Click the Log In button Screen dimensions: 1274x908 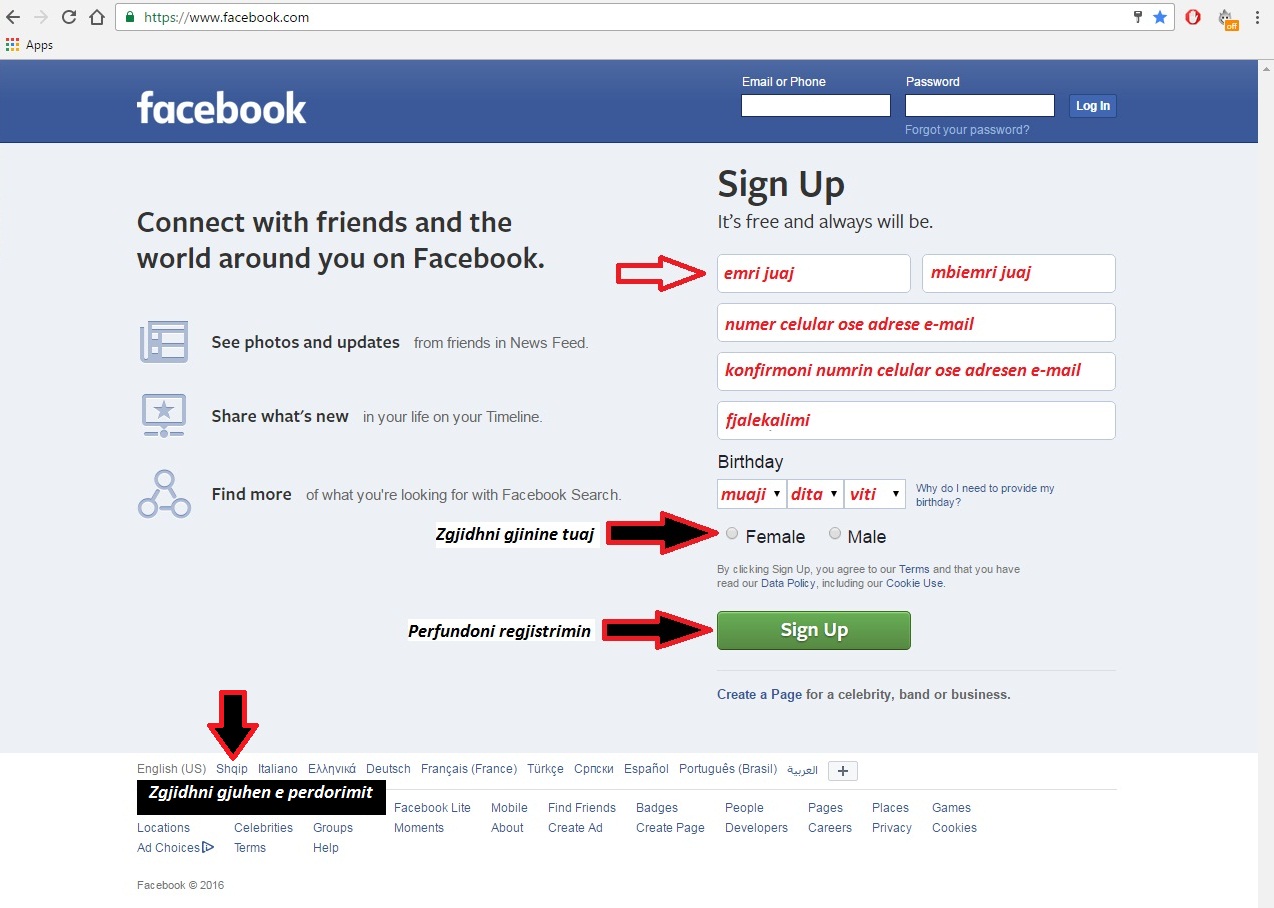click(1092, 106)
